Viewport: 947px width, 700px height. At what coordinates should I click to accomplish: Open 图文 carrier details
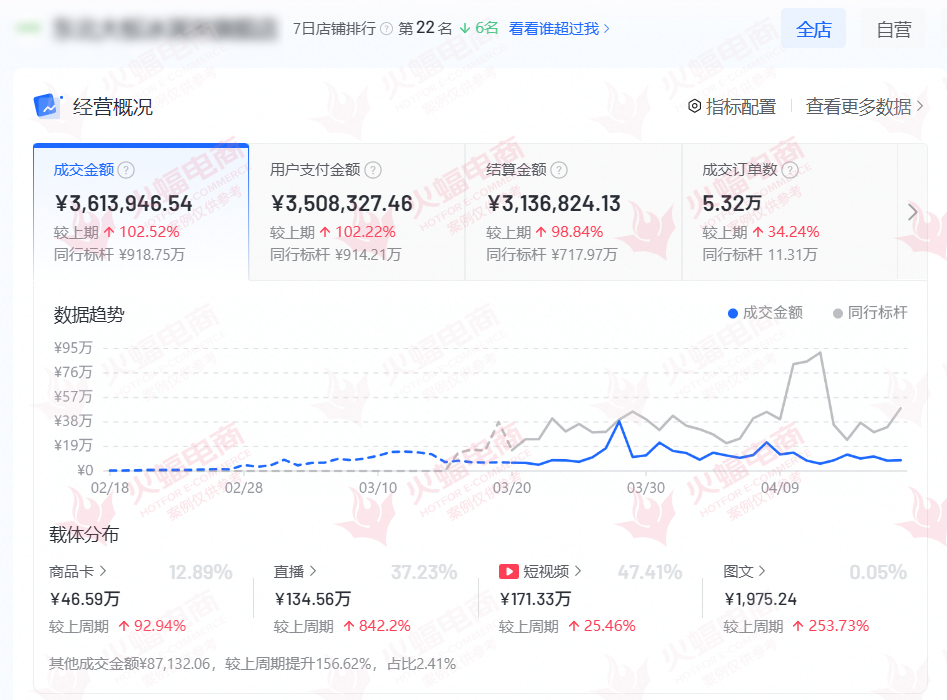click(x=744, y=571)
